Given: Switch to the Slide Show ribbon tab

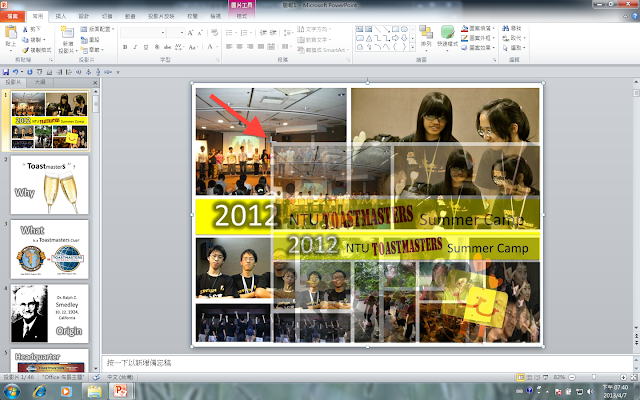Looking at the screenshot, I should coord(161,16).
